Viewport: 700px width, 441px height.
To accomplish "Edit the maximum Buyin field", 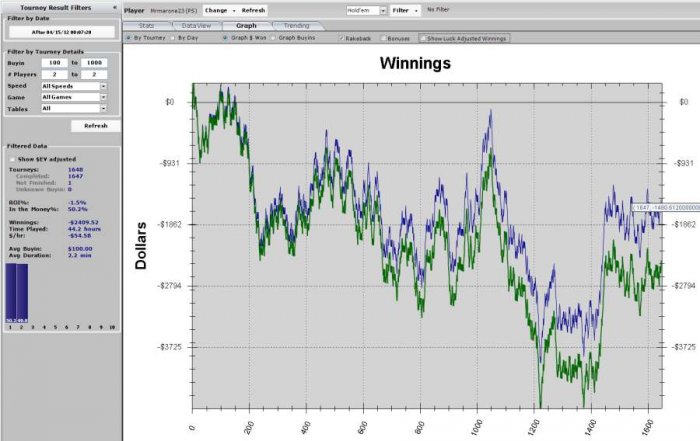I will (x=94, y=63).
